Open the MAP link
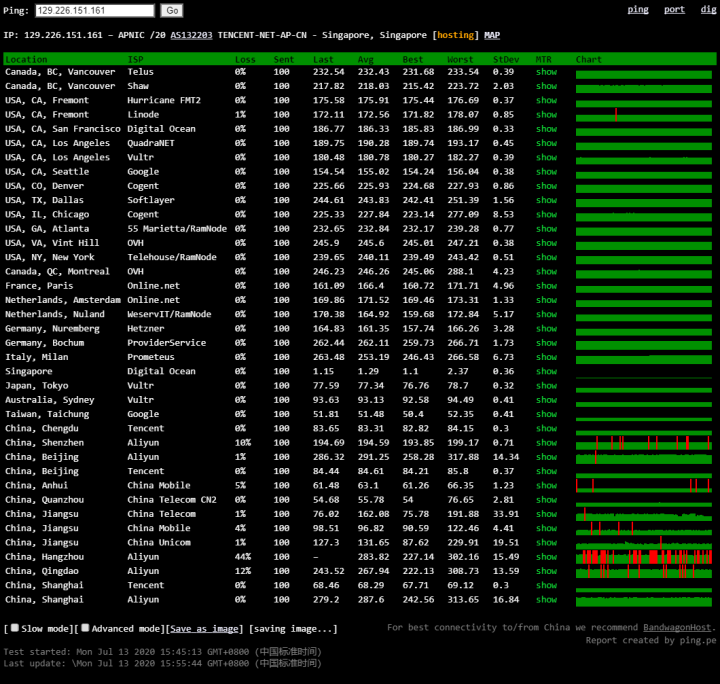720x684 pixels. pyautogui.click(x=492, y=35)
